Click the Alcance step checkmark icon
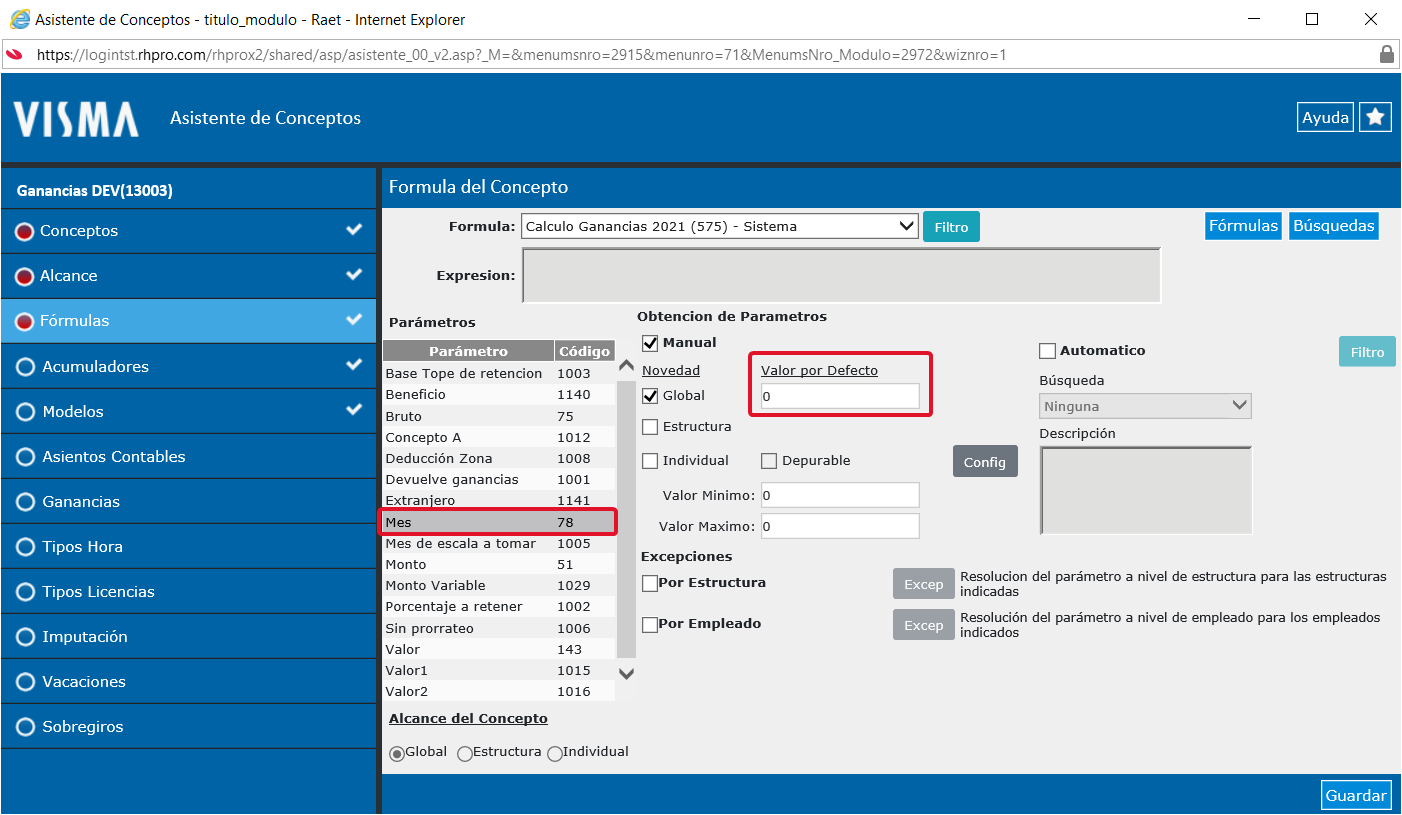 (354, 274)
